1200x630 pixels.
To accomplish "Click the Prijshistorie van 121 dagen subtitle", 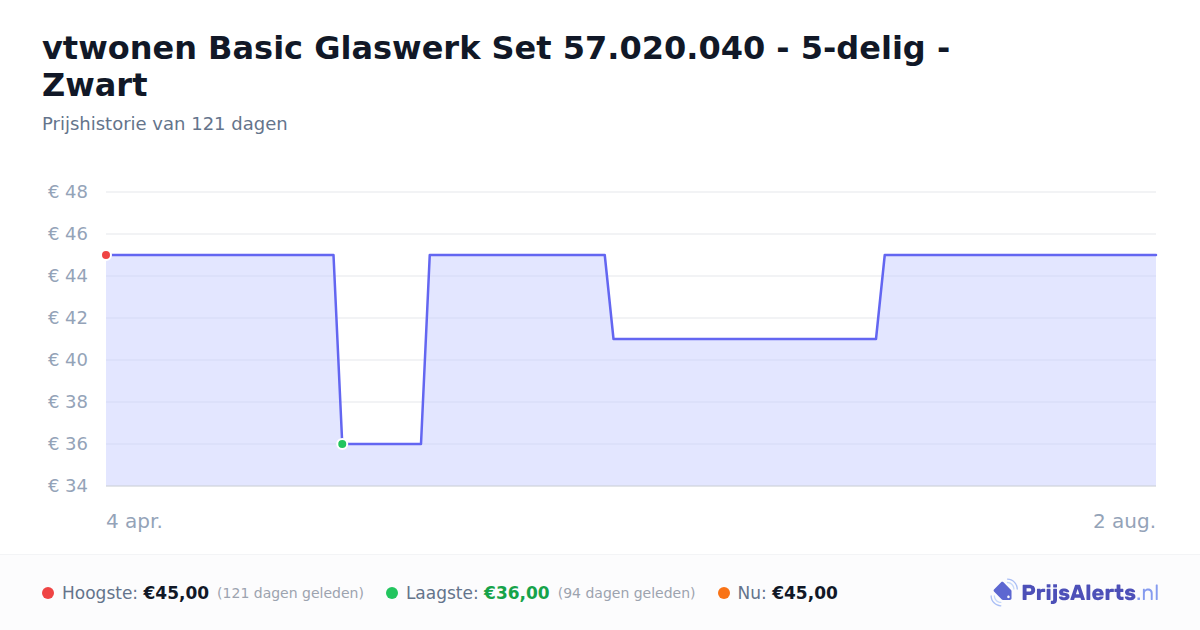I will click(x=165, y=124).
